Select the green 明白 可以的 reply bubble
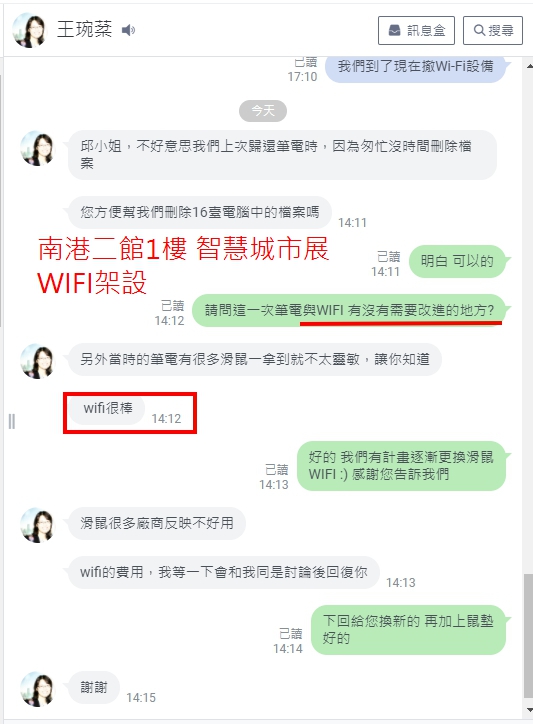 click(458, 261)
